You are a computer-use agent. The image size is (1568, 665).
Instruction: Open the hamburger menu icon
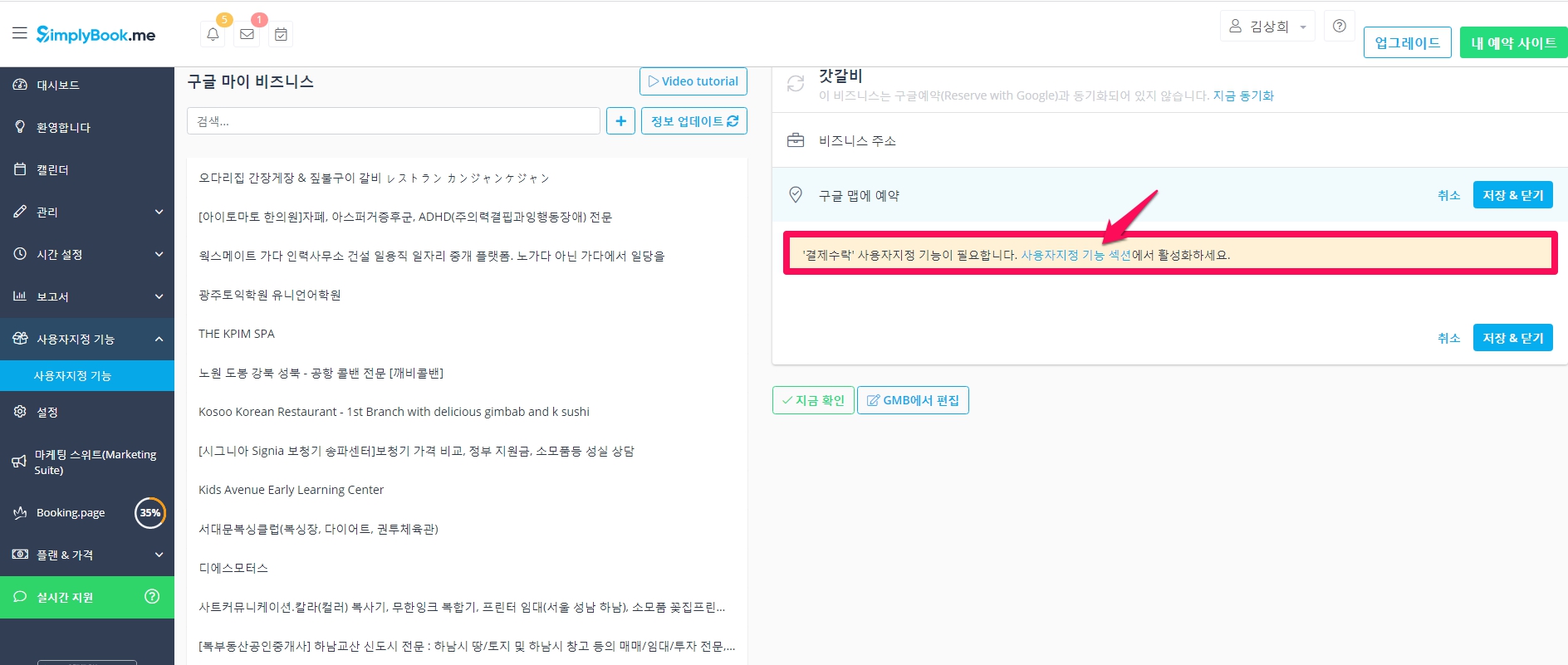(x=20, y=33)
